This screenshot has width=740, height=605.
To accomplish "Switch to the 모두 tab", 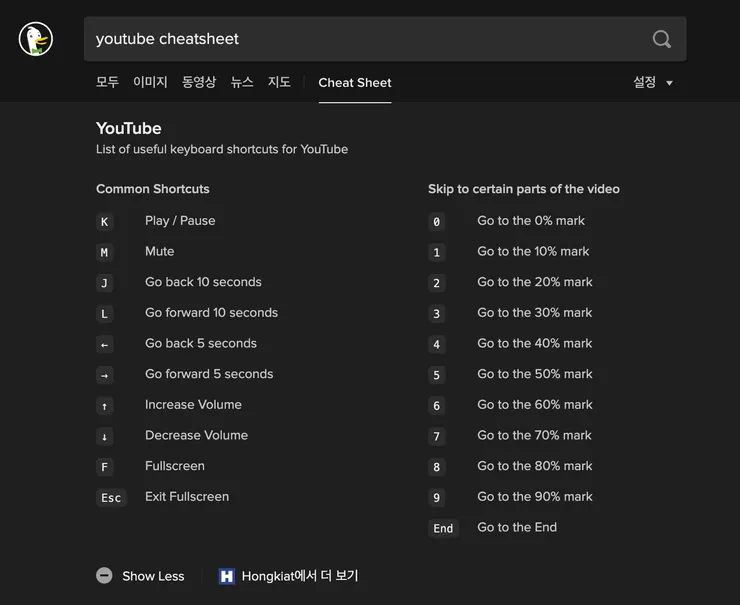I will click(x=107, y=82).
